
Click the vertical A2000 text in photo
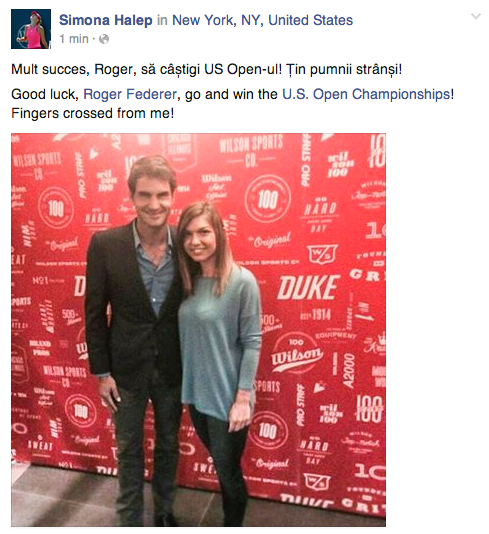[x=349, y=371]
